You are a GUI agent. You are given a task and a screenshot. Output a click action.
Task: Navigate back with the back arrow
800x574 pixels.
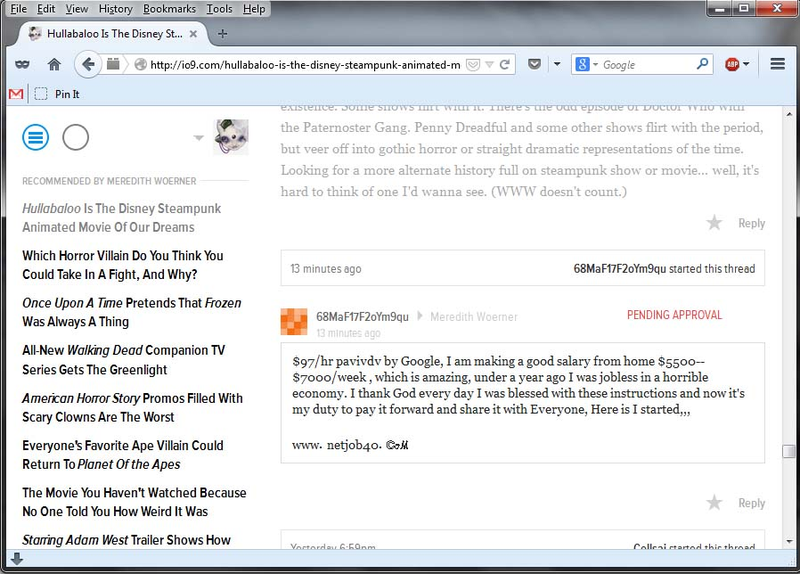click(x=88, y=64)
